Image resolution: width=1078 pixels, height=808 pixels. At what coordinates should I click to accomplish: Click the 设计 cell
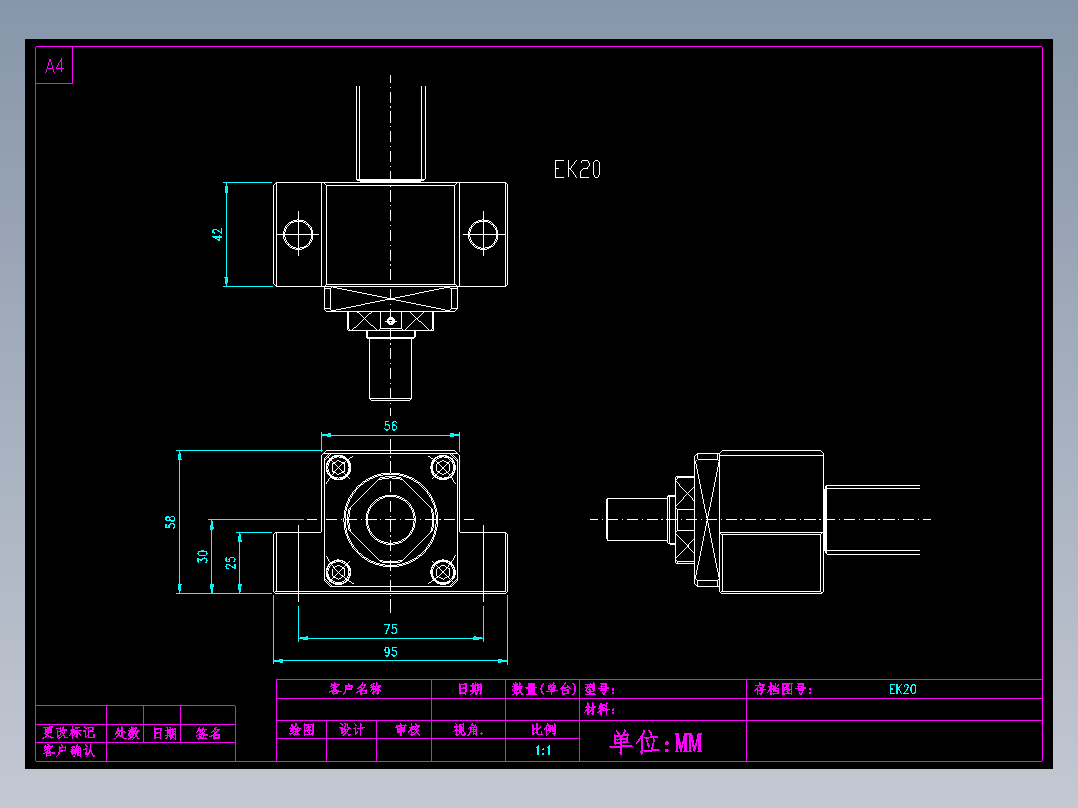pyautogui.click(x=352, y=730)
